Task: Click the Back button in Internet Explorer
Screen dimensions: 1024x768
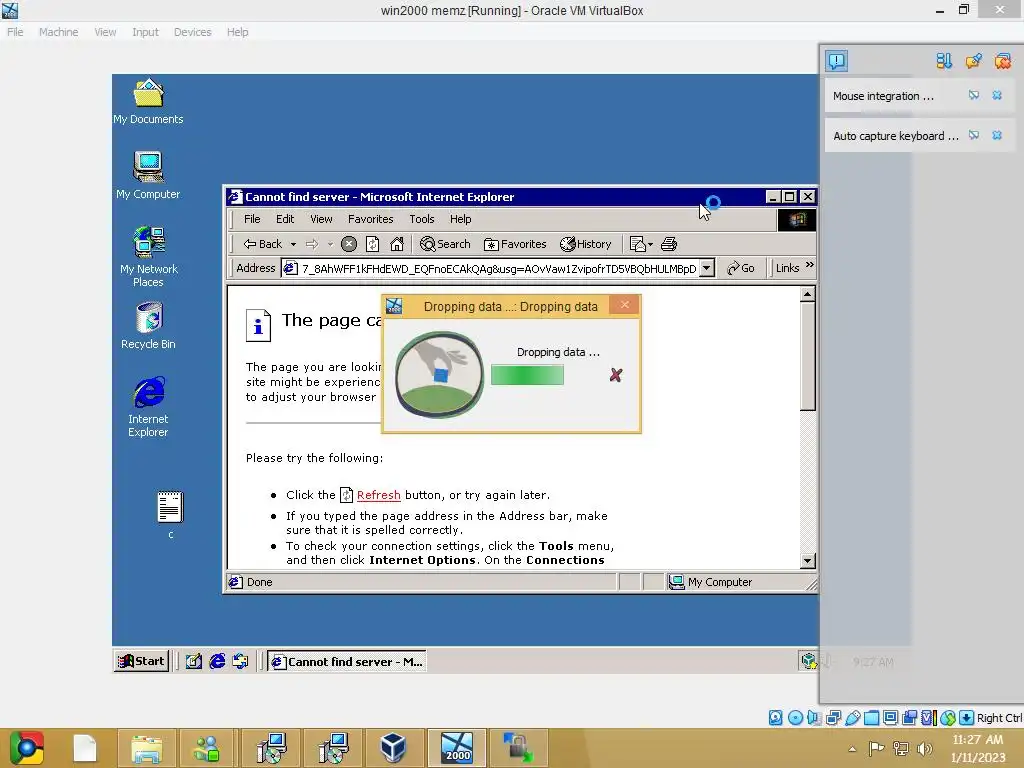Action: [263, 244]
